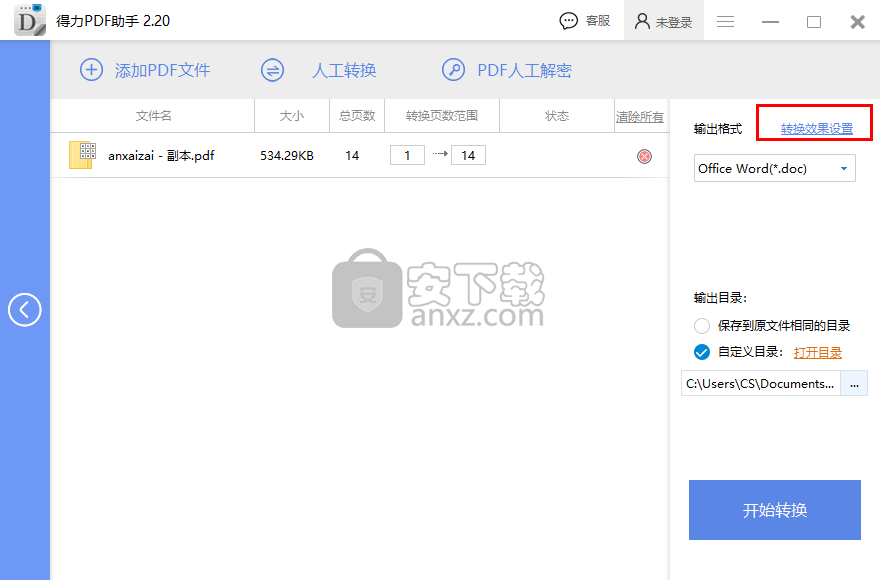880x580 pixels.
Task: Click PDF人工解密 toolbar label
Action: tap(524, 70)
